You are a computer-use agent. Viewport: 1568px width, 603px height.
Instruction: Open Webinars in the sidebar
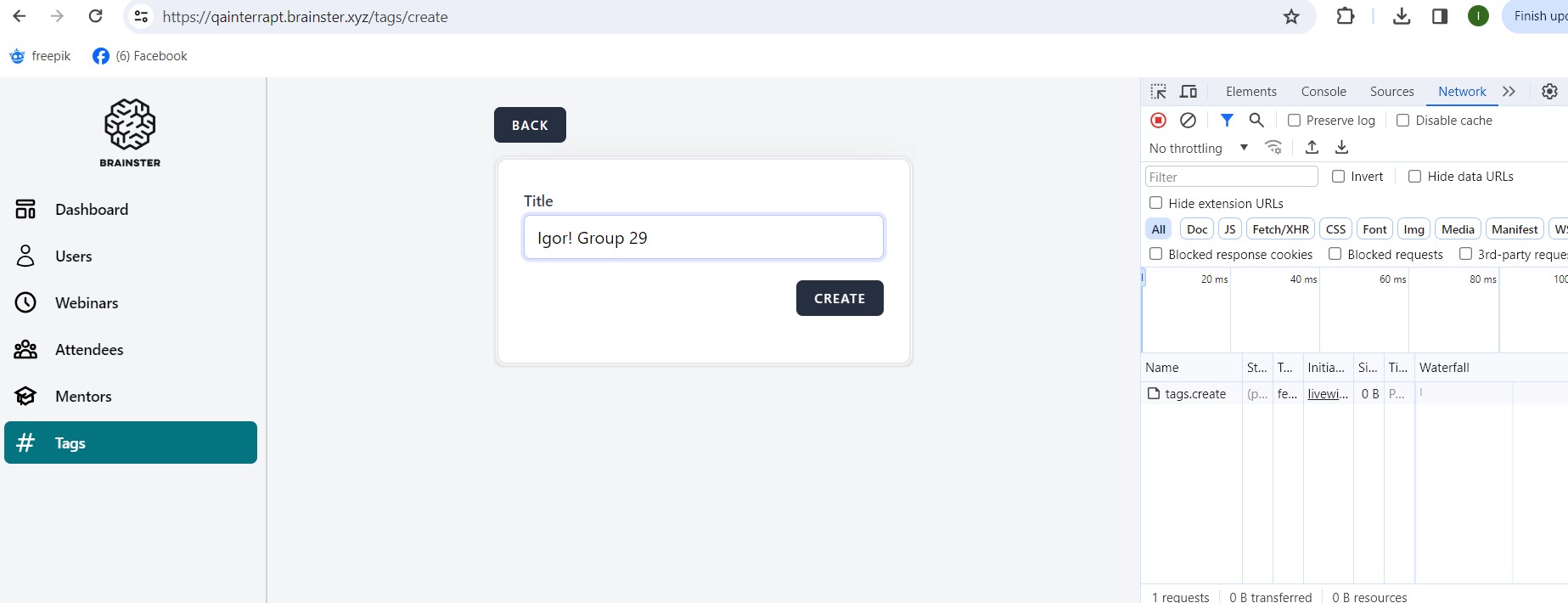(87, 303)
